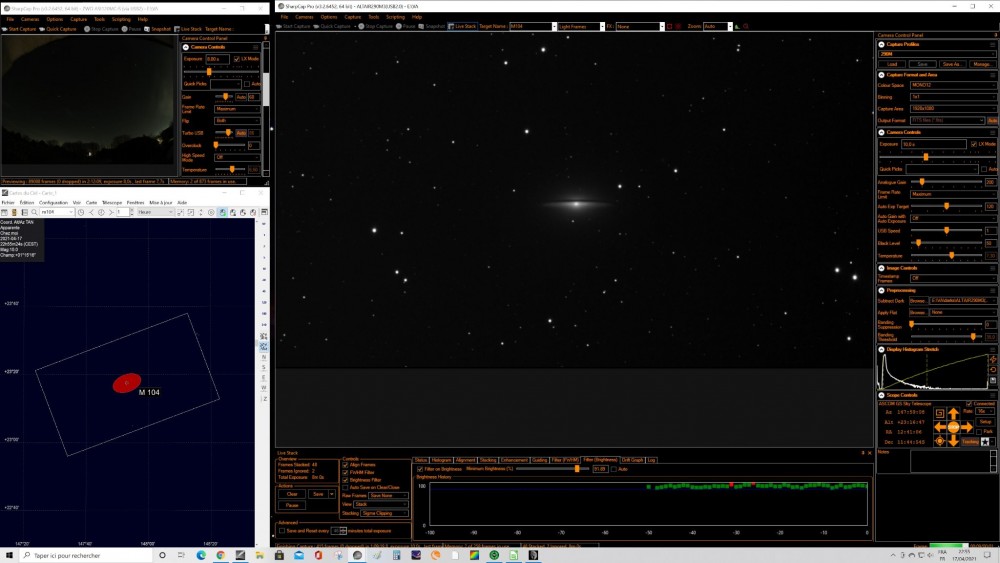Screen dimensions: 1000x563
Task: Click Browse next to Subtract Dark
Action: tap(917, 300)
